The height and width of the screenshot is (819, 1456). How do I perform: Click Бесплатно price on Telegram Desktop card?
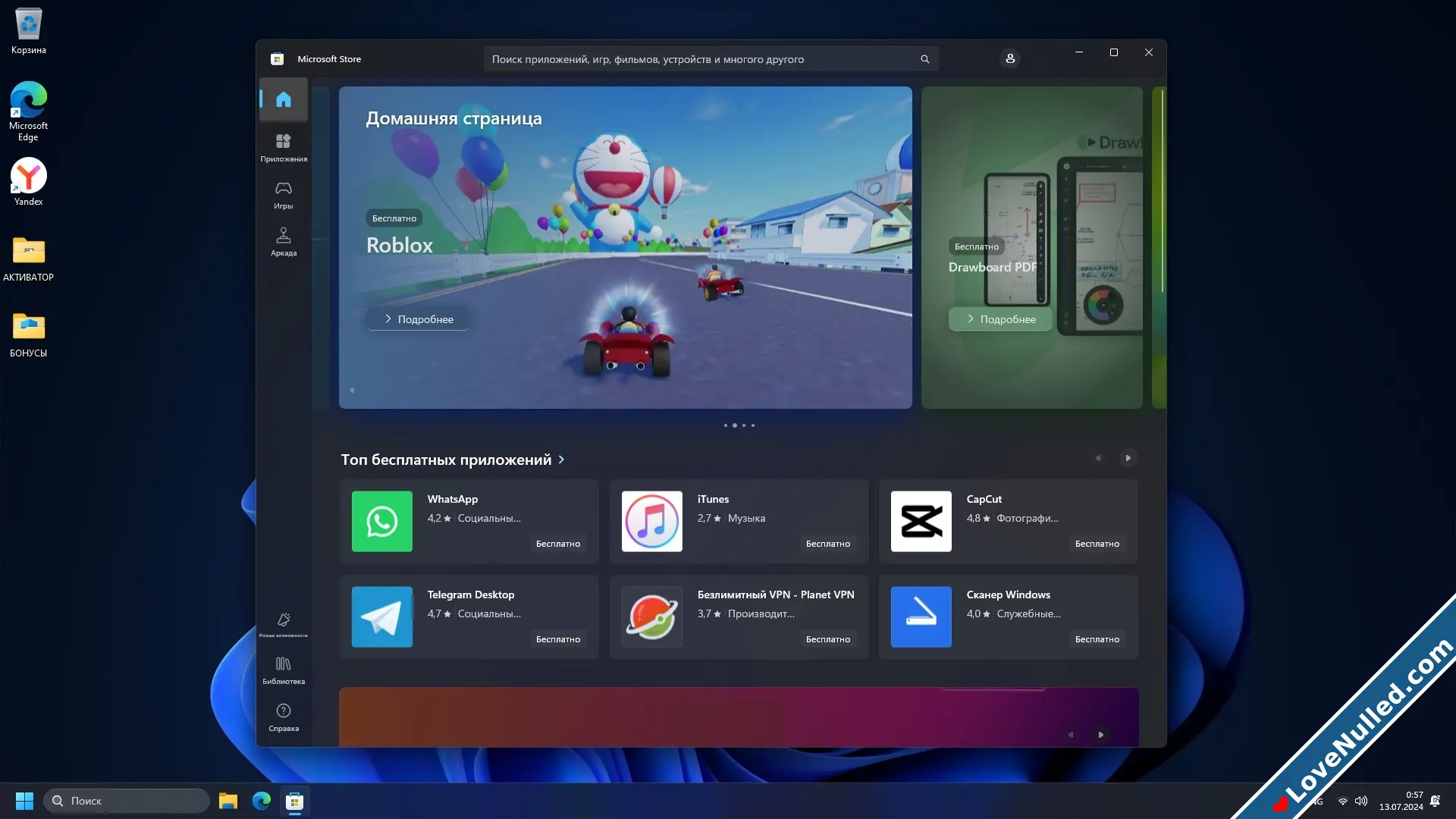558,639
